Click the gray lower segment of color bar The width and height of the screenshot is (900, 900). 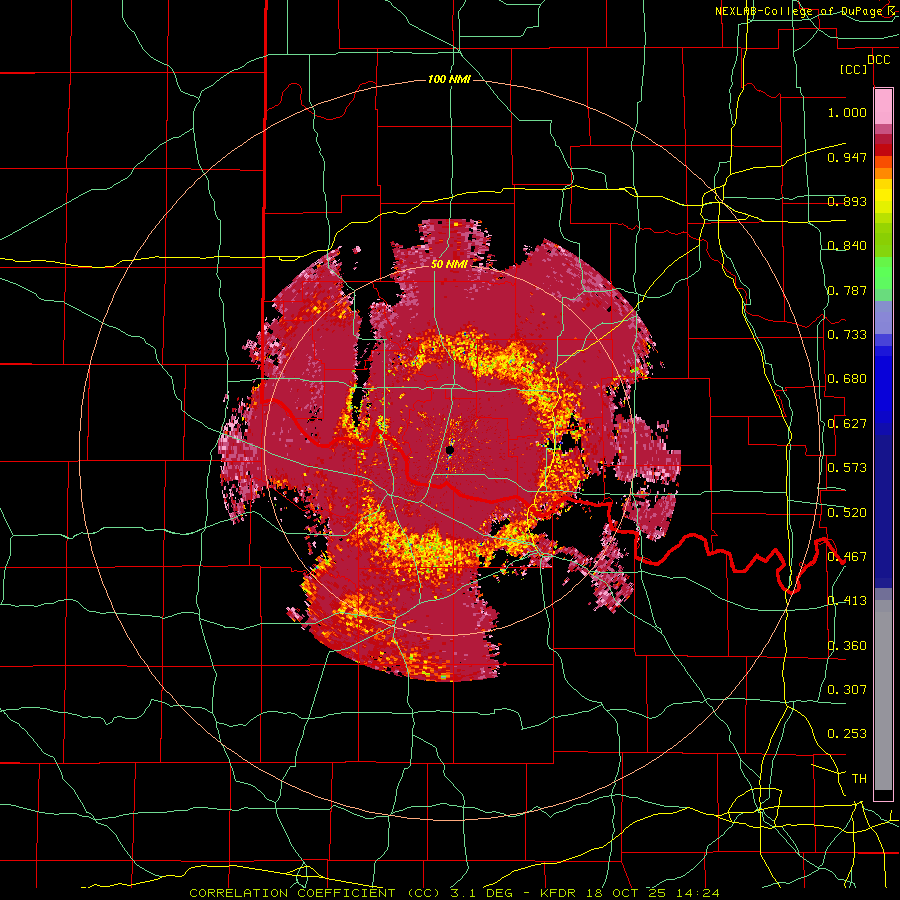[883, 695]
